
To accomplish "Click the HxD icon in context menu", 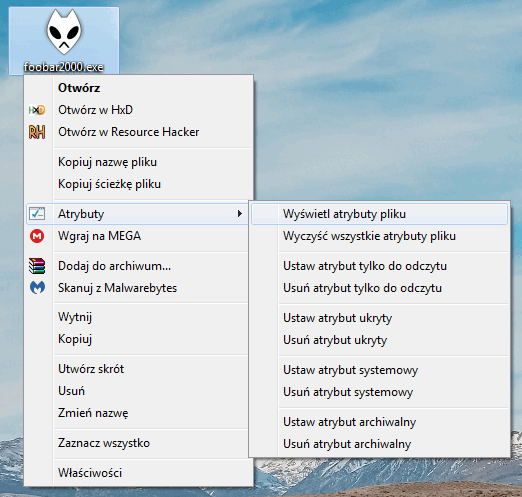I will tap(37, 110).
